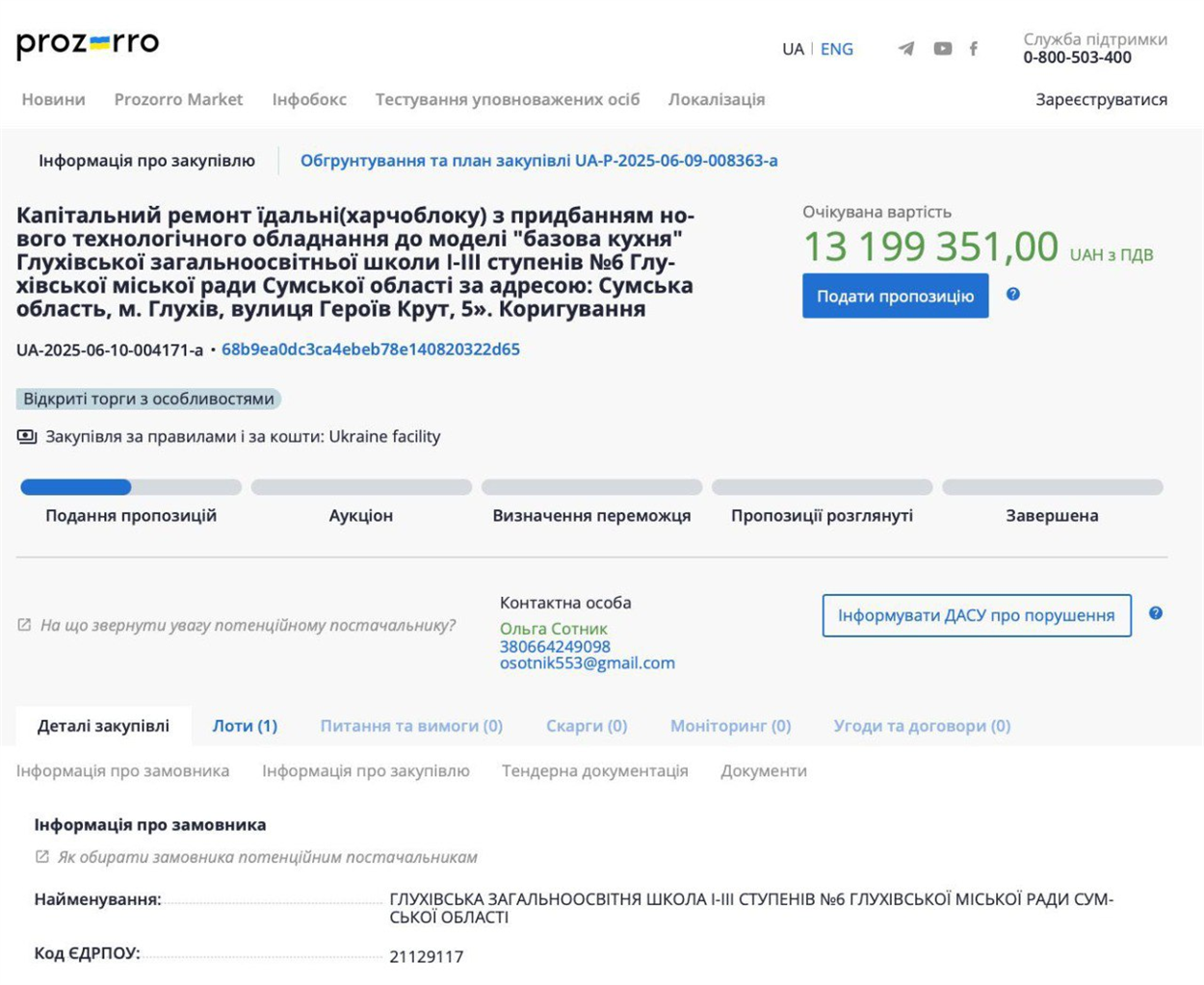Click help icon beside Подати пропозицію
1204x985 pixels.
pos(1012,295)
